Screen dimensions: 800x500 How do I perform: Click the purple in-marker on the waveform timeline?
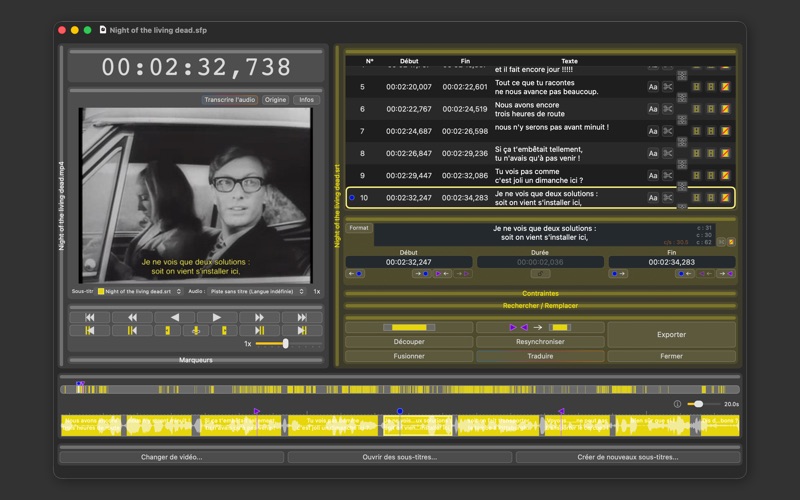pyautogui.click(x=257, y=411)
